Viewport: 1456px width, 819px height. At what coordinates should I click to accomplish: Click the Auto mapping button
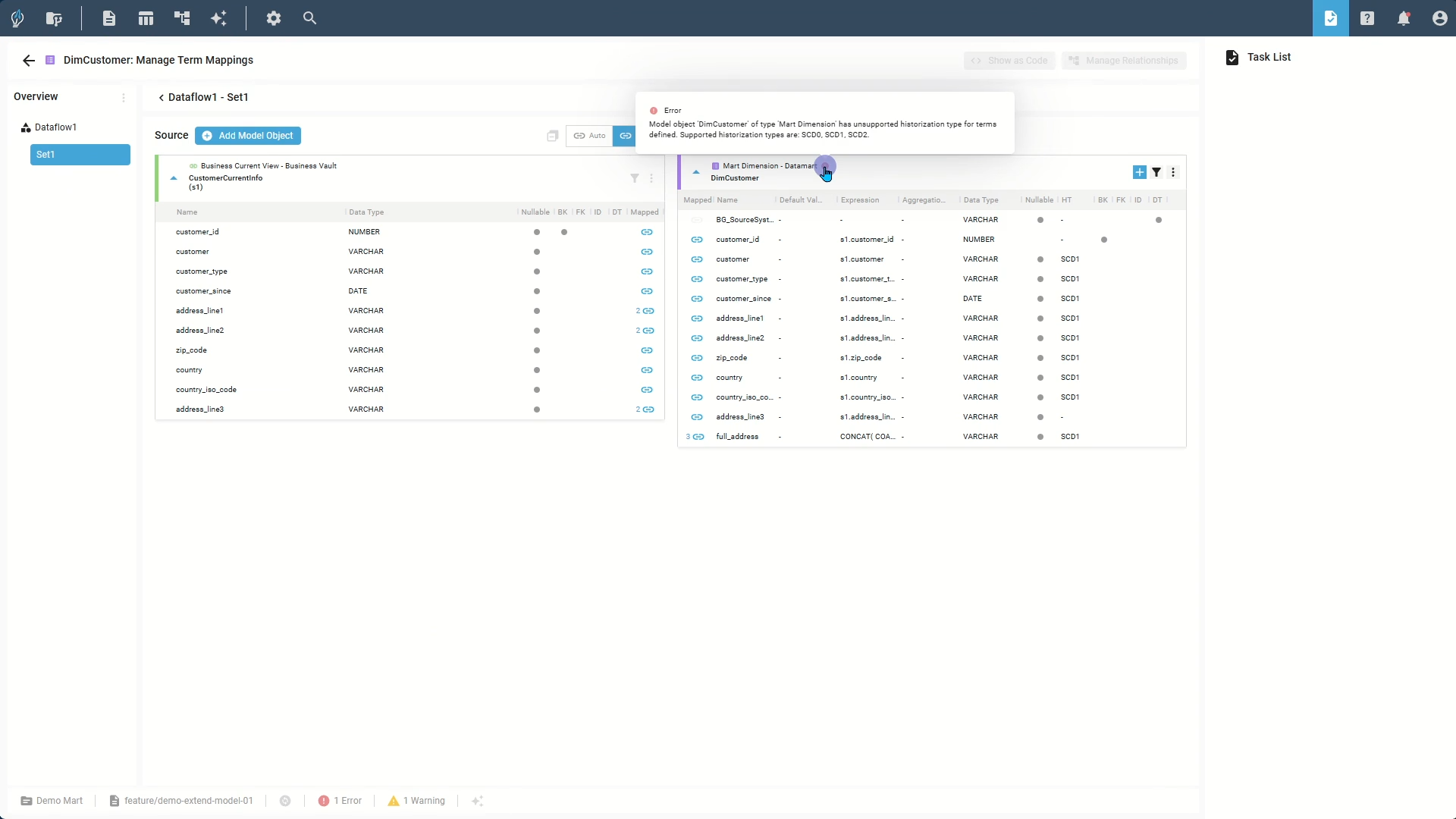tap(589, 136)
